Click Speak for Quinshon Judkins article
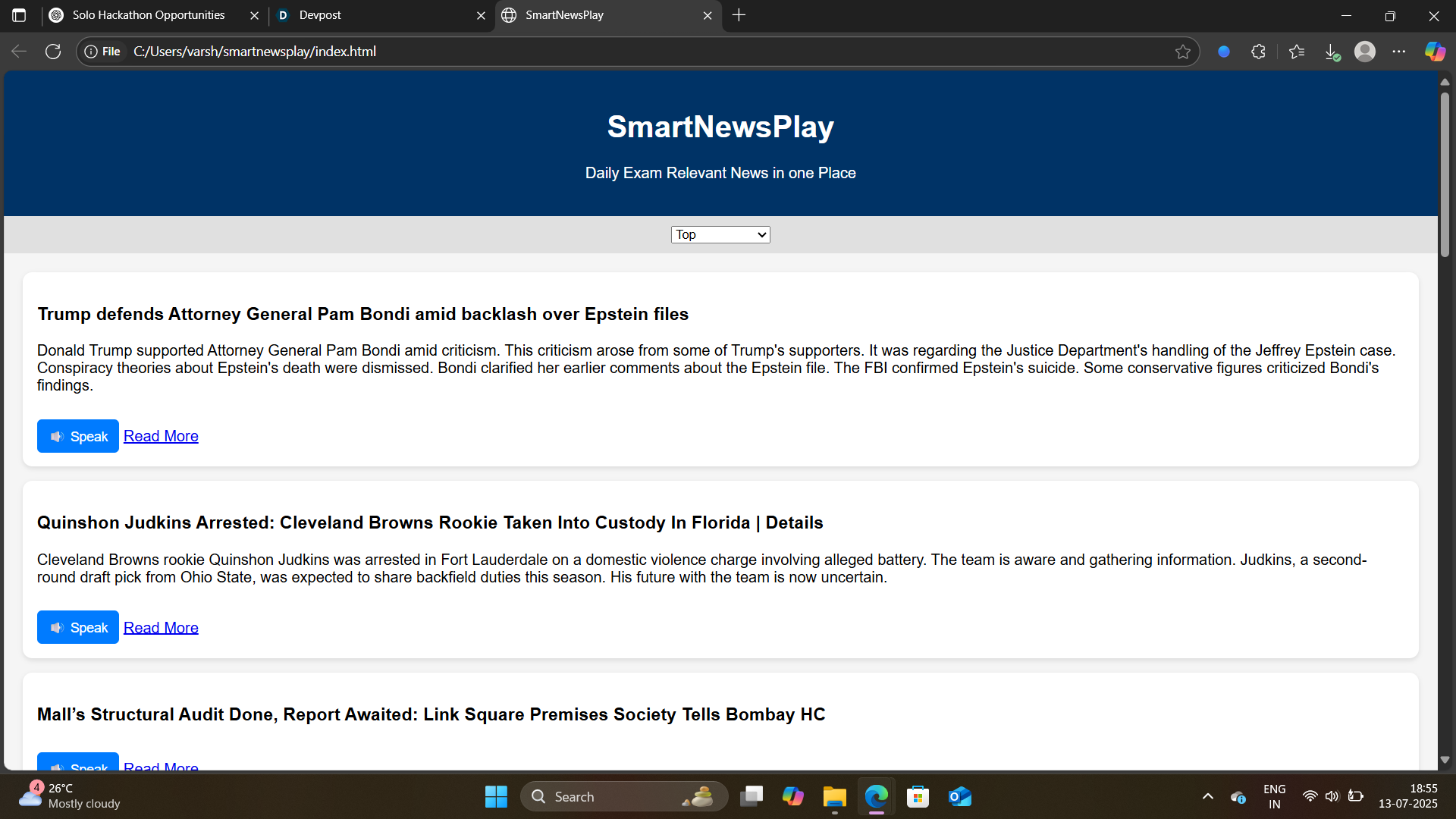 tap(78, 628)
